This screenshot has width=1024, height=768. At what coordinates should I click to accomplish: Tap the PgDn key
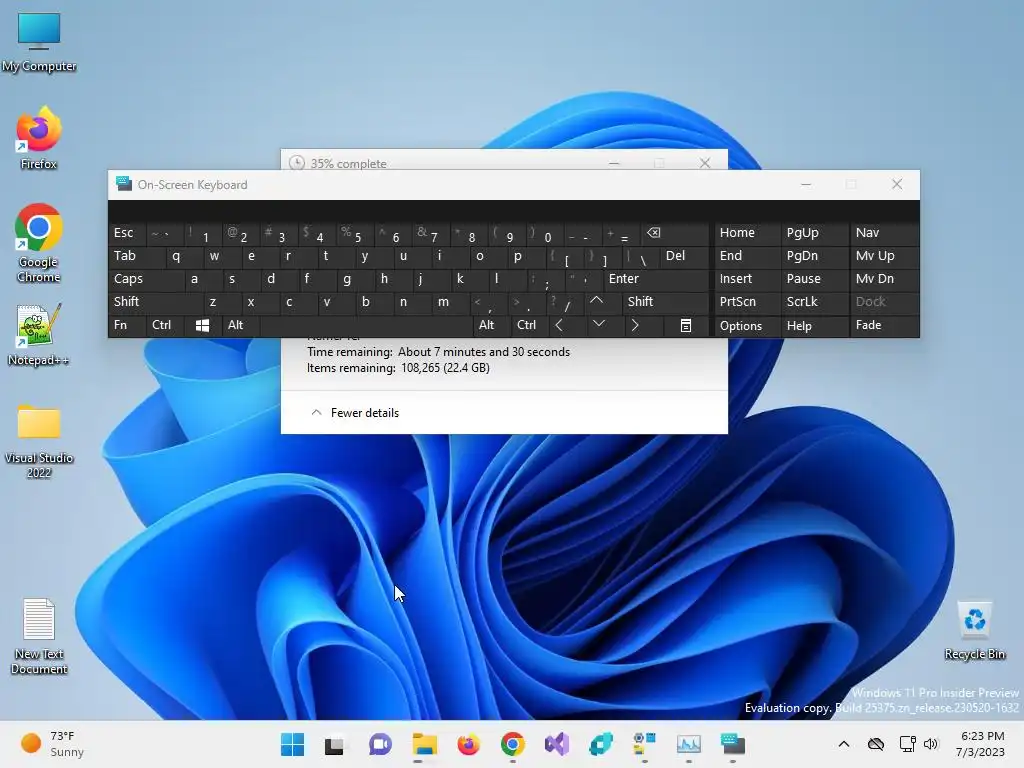(814, 255)
